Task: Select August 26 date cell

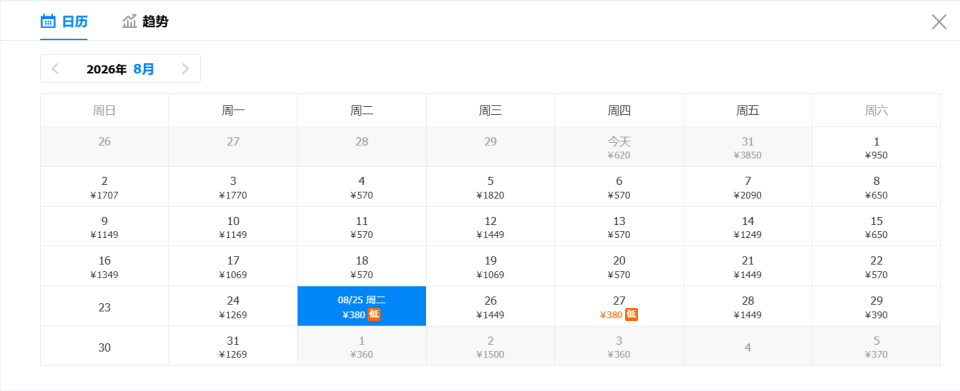Action: click(x=490, y=306)
